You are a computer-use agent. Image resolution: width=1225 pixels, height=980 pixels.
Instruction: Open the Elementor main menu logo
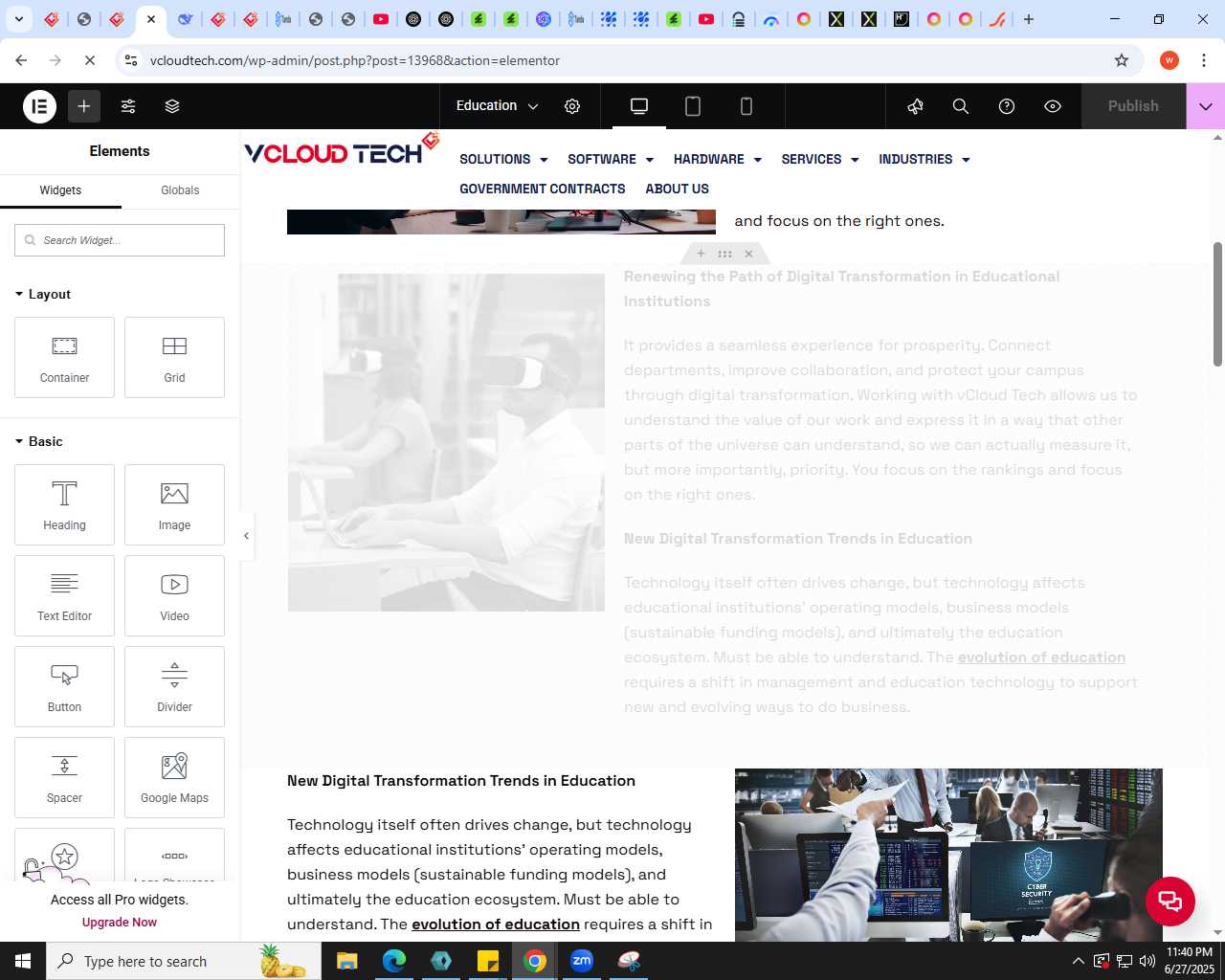[x=40, y=106]
